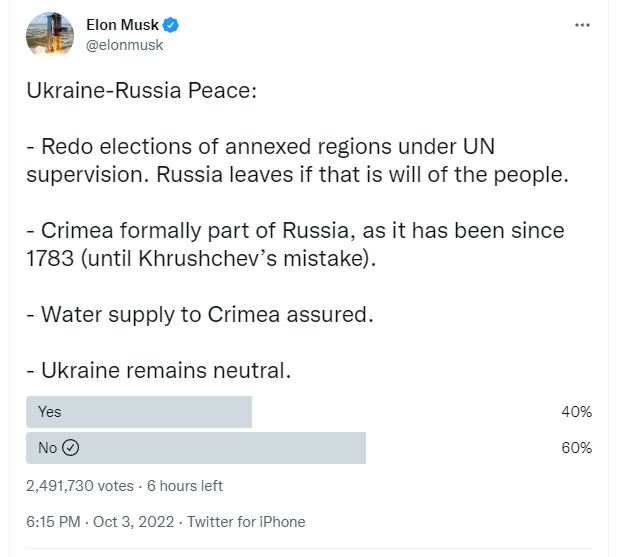Click the blue verified badge icon
Viewport: 618px width, 557px height.
click(x=171, y=25)
